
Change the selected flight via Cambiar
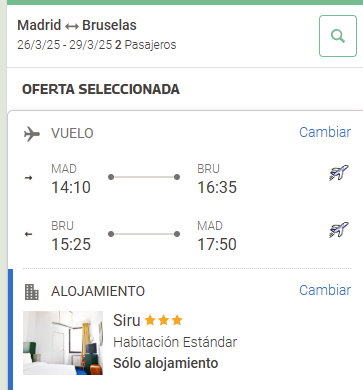tap(325, 132)
